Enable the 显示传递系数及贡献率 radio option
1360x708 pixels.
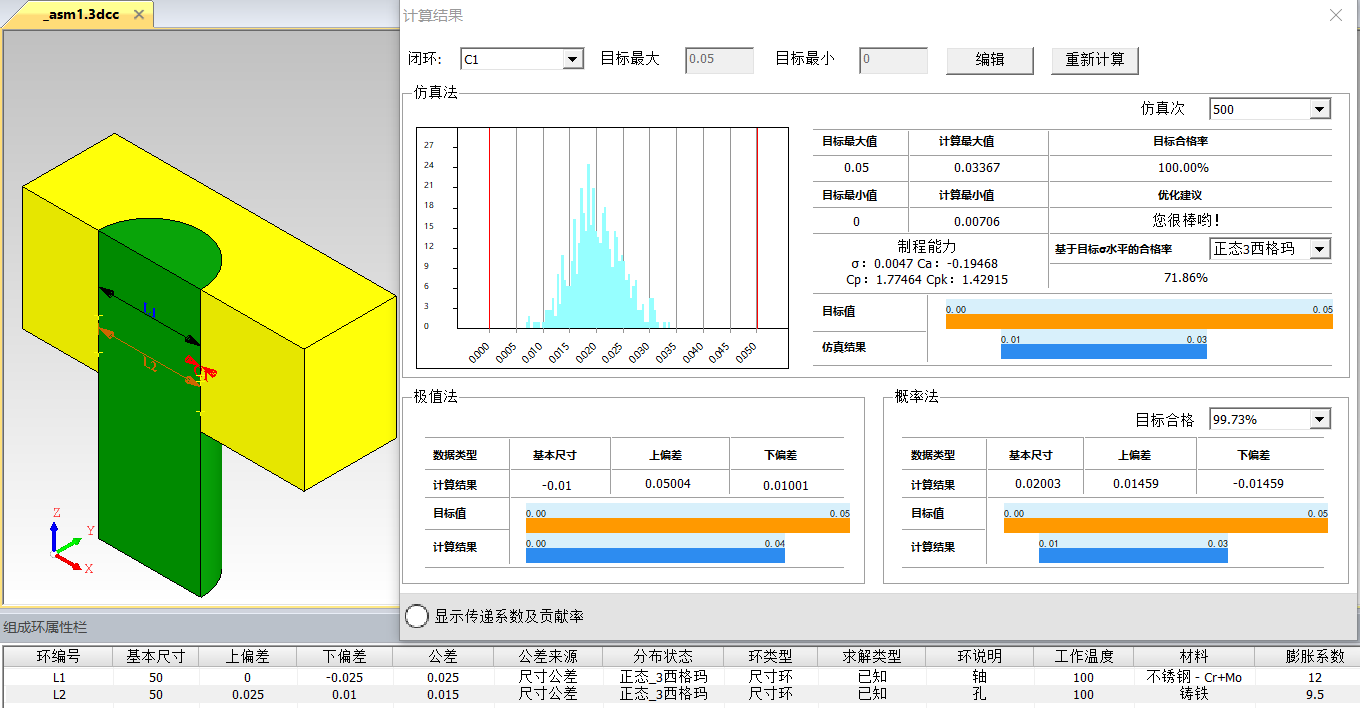[417, 616]
